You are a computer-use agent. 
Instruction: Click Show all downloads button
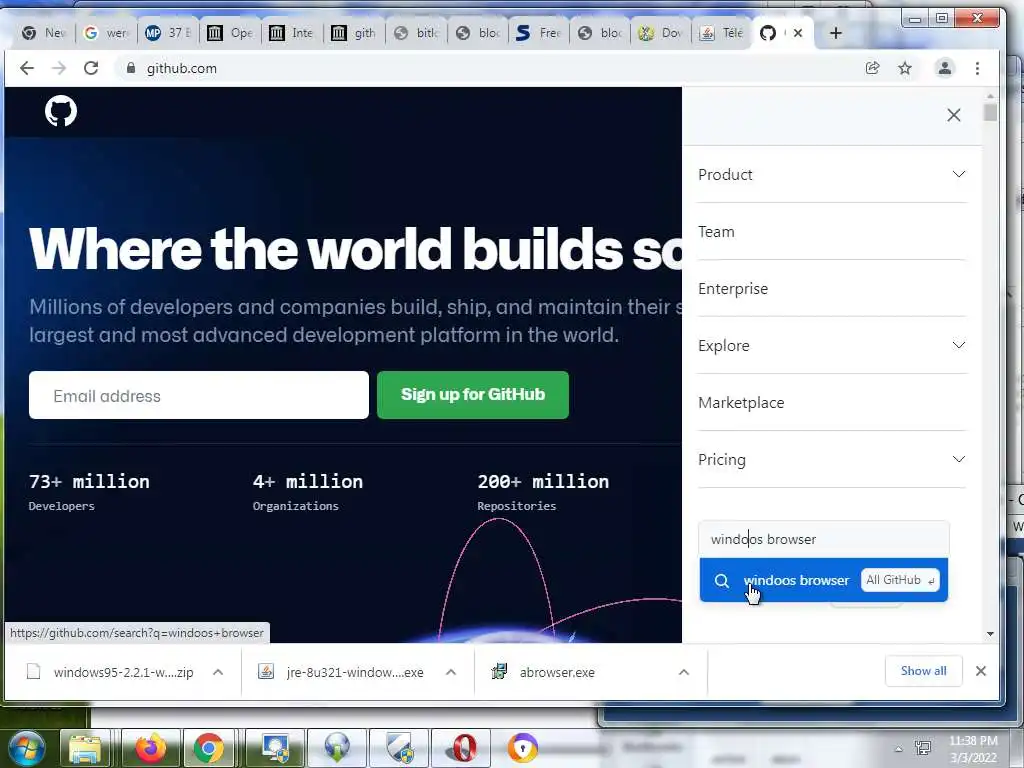(x=923, y=671)
